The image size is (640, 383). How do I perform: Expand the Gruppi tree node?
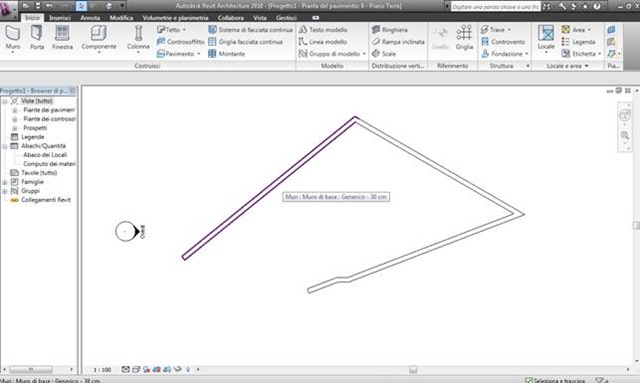click(x=5, y=191)
